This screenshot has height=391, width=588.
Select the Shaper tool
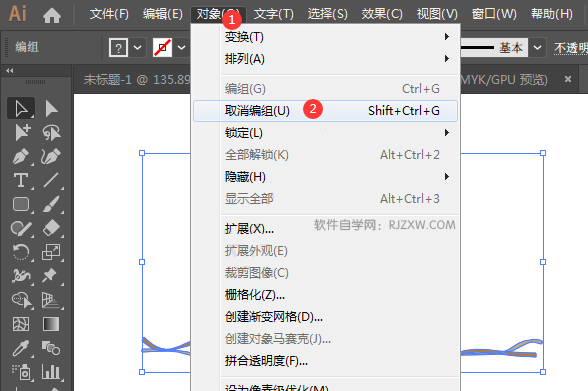[21, 228]
